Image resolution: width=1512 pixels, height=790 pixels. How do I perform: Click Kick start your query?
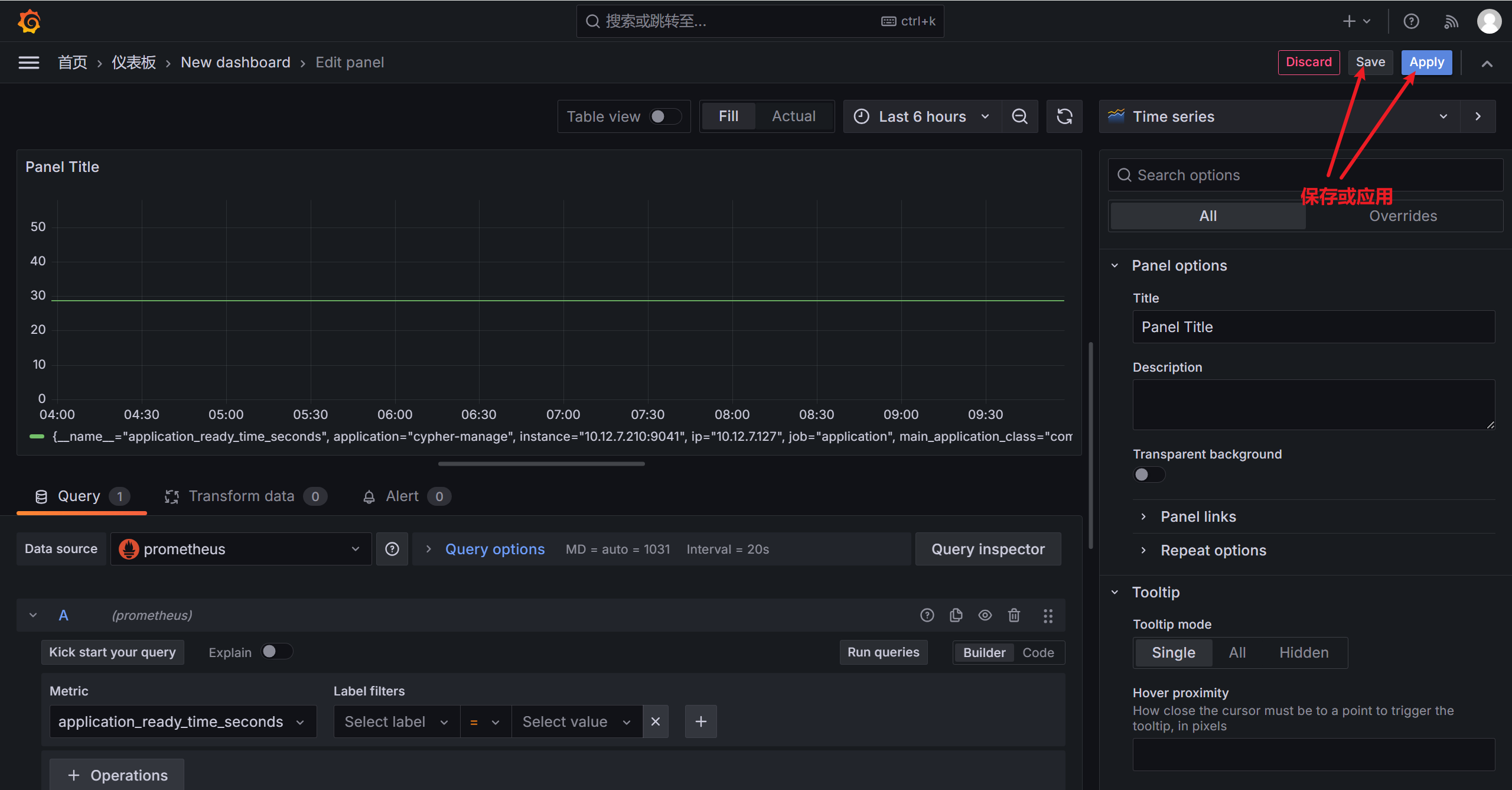coord(113,652)
